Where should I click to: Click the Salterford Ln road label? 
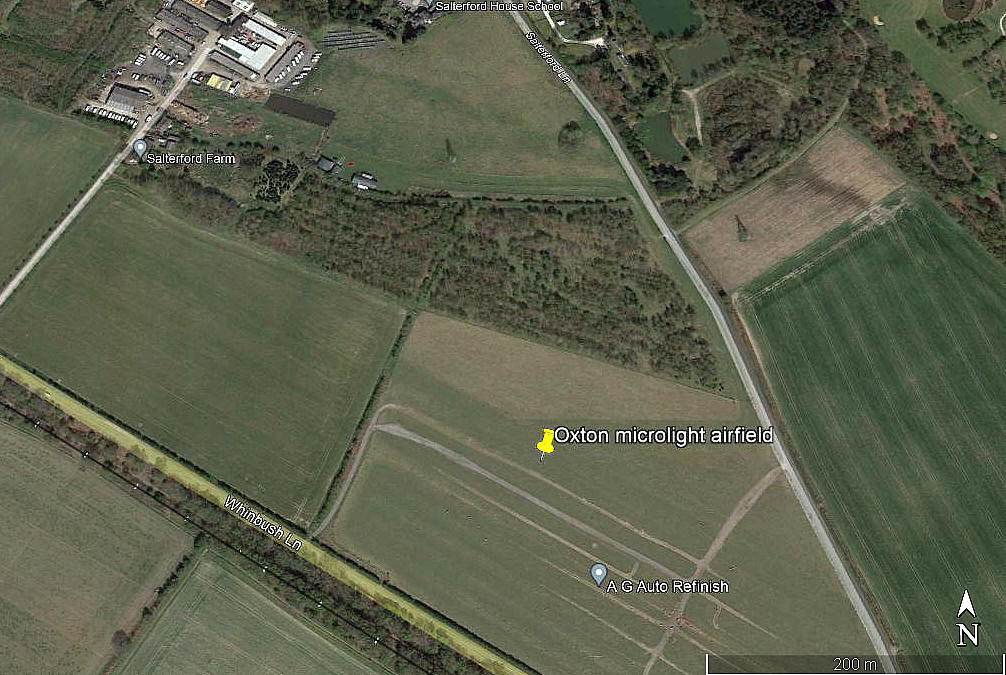[x=548, y=57]
